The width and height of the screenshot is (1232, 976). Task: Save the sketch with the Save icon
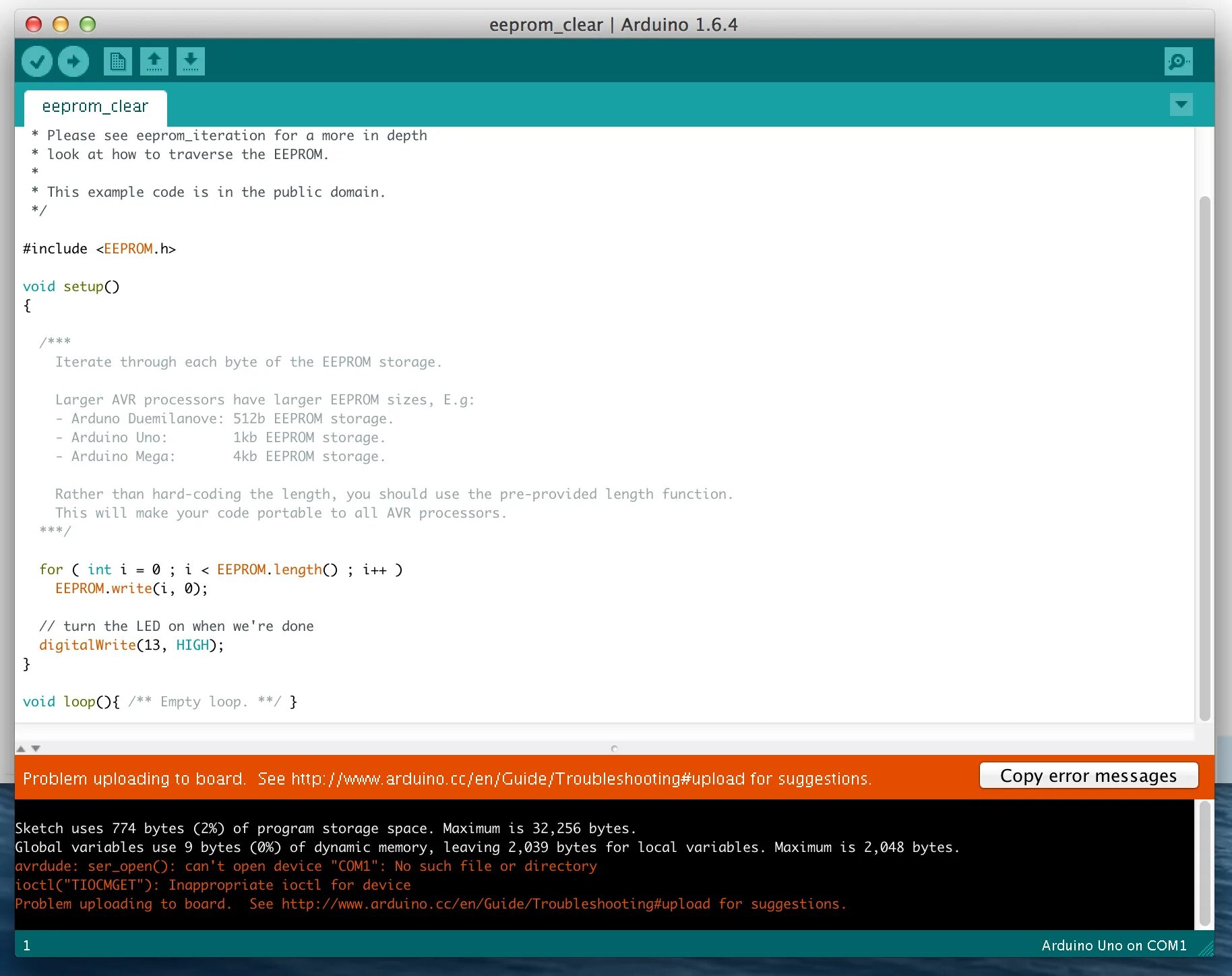191,61
